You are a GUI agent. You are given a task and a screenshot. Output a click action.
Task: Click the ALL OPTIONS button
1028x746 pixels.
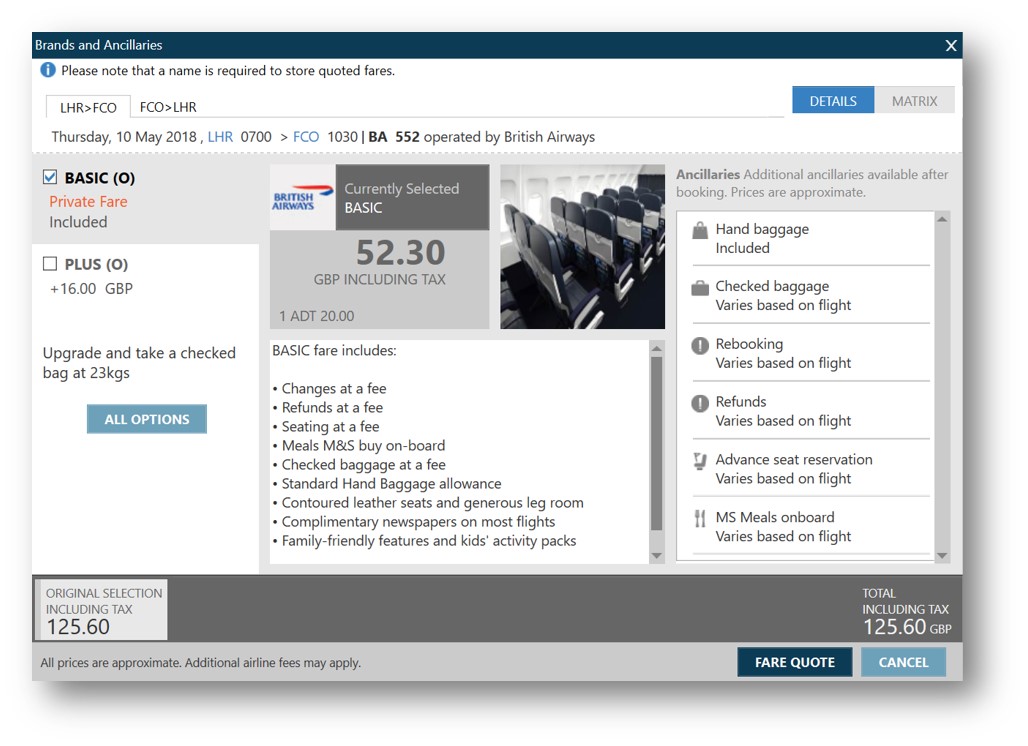pyautogui.click(x=147, y=419)
